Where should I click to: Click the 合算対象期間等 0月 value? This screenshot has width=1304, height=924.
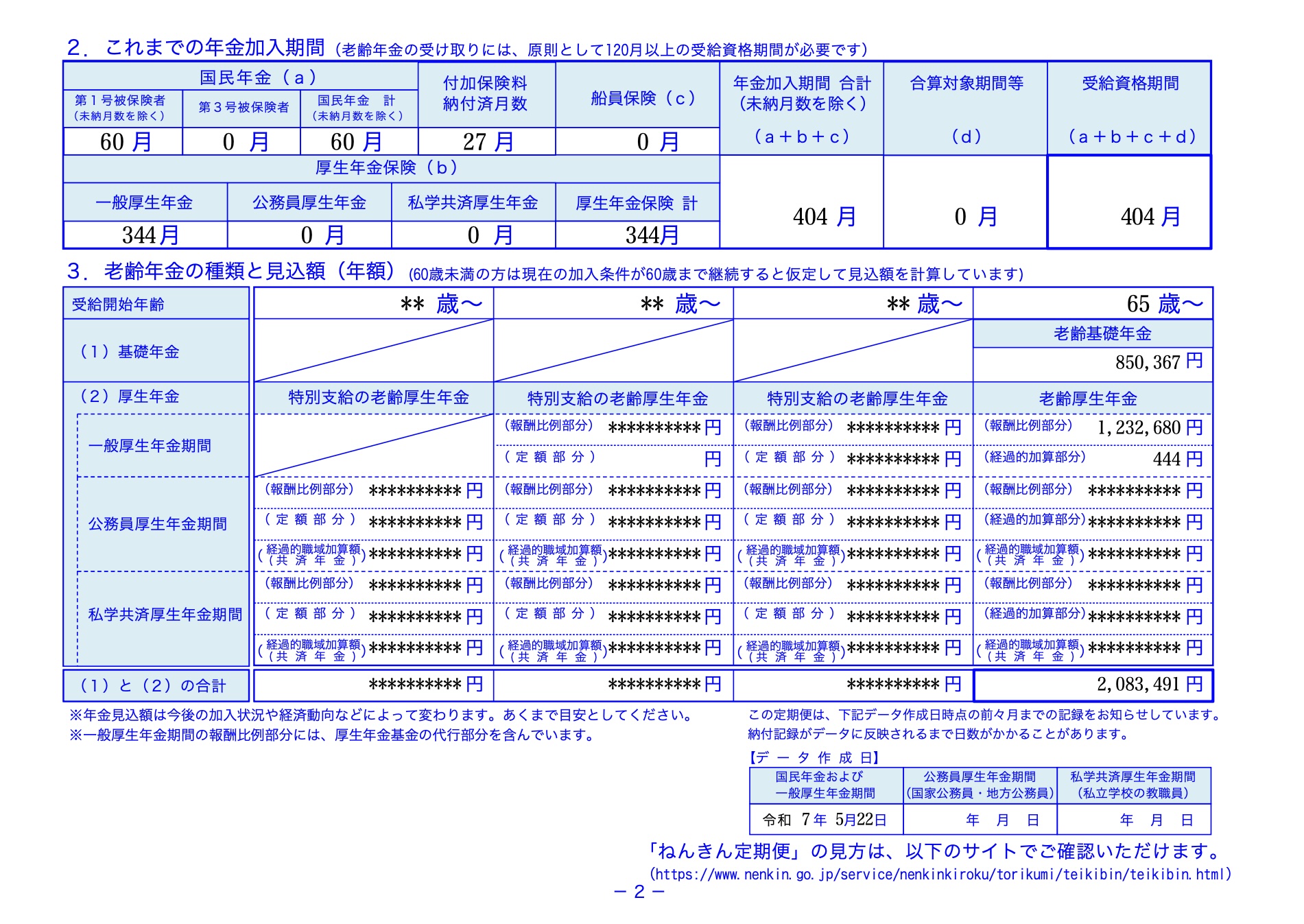tap(975, 217)
